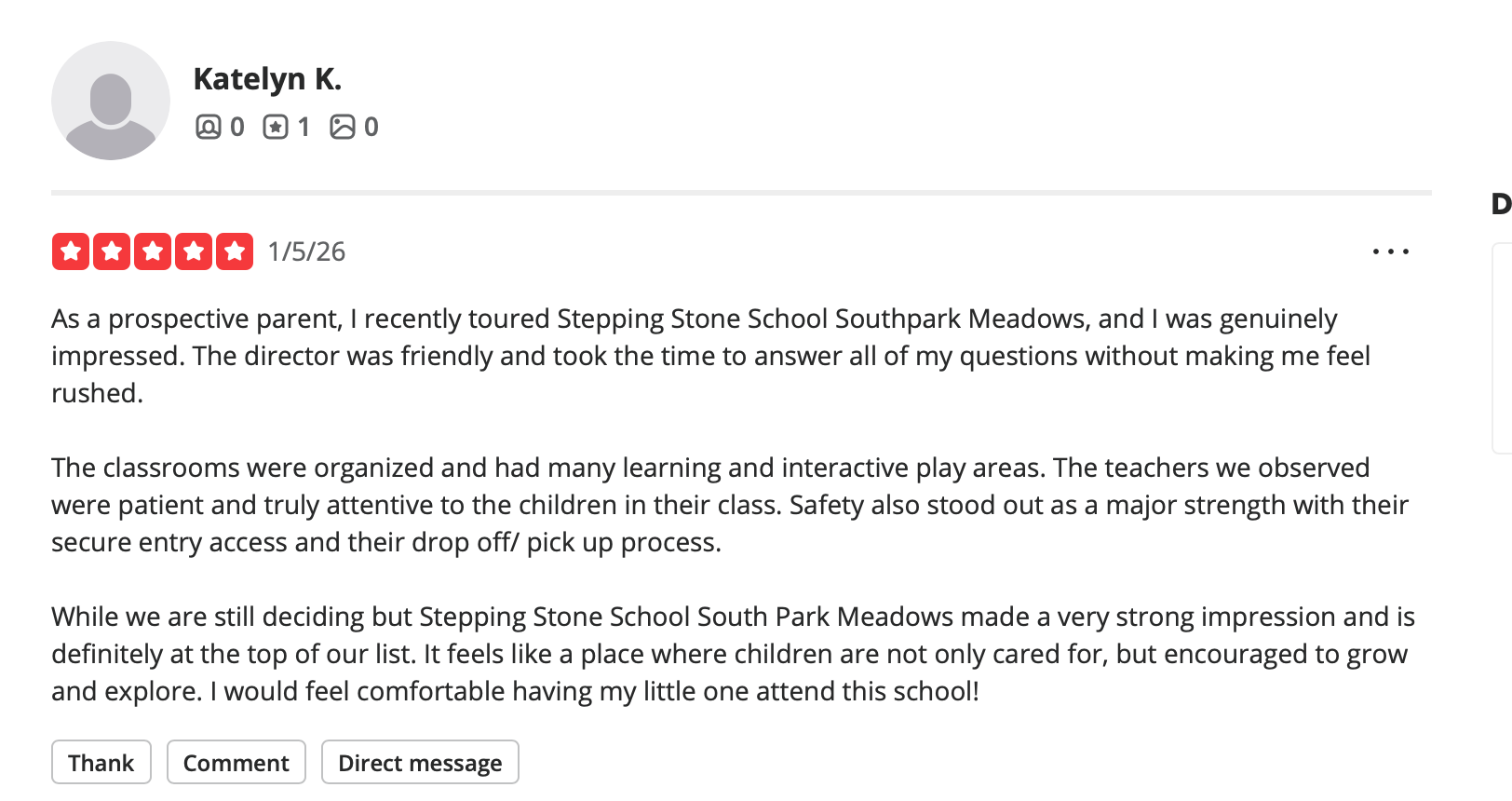Click the friends count number 0
This screenshot has width=1512, height=801.
[x=237, y=127]
